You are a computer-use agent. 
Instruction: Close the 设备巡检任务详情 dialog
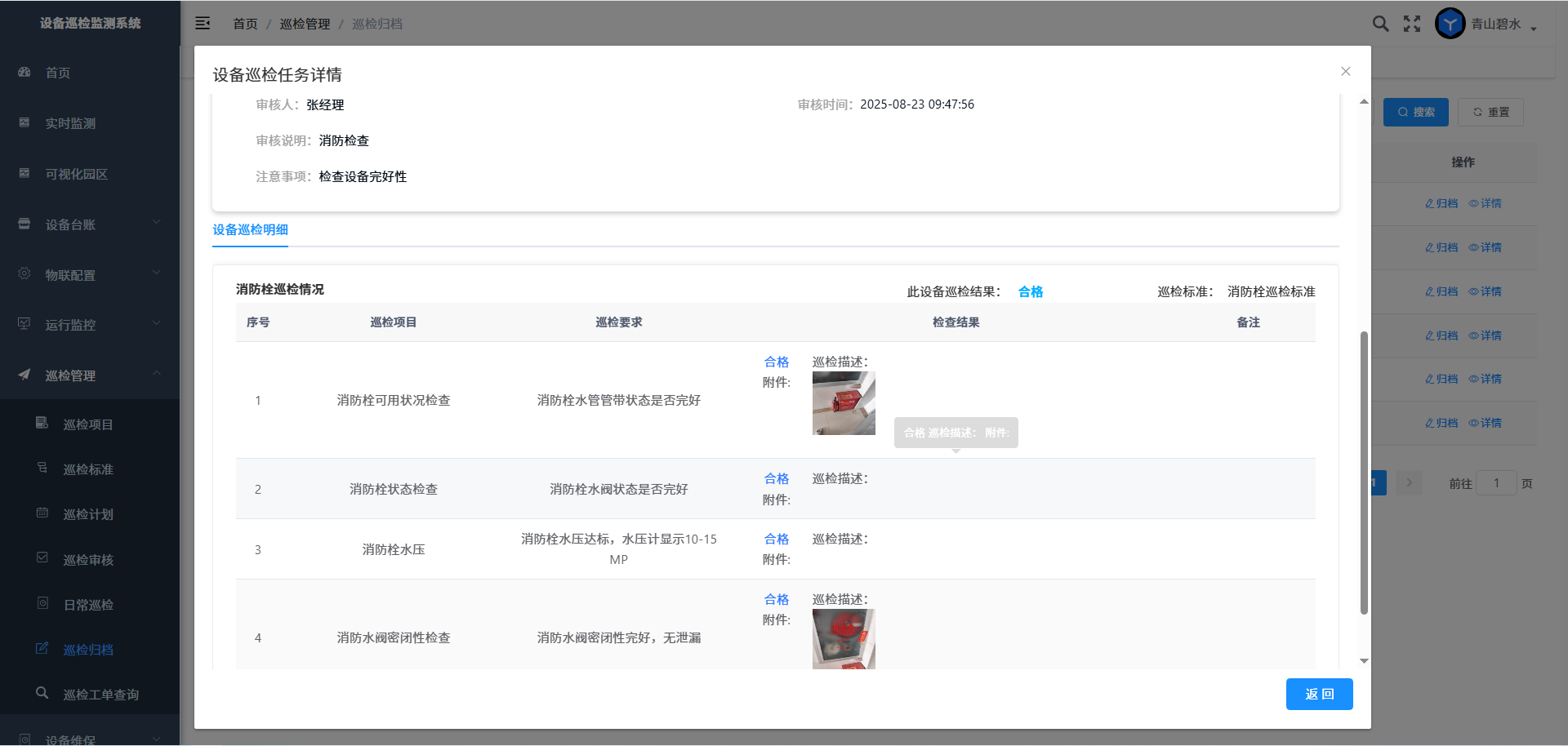click(1346, 72)
